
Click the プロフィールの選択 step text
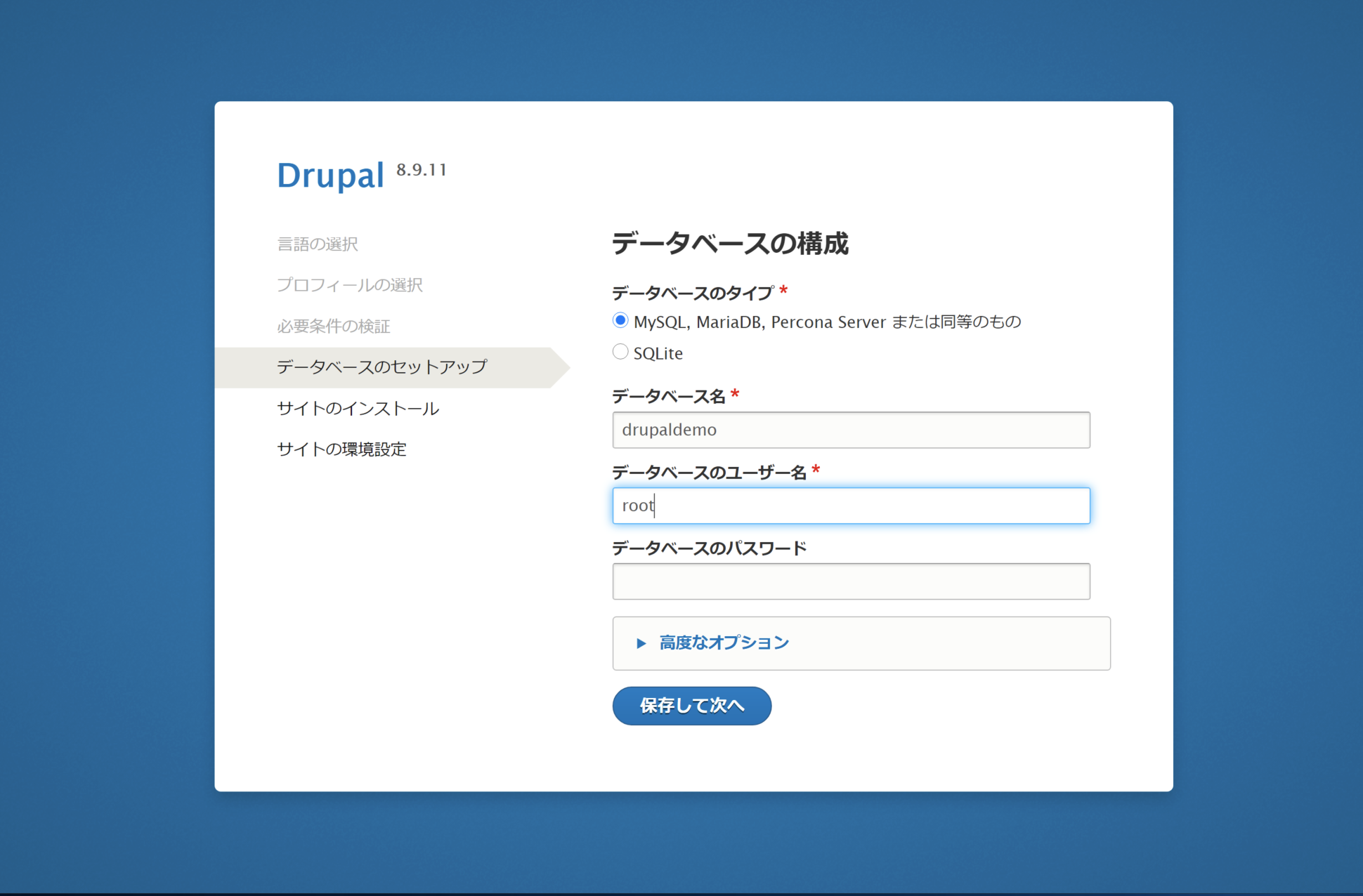point(349,284)
